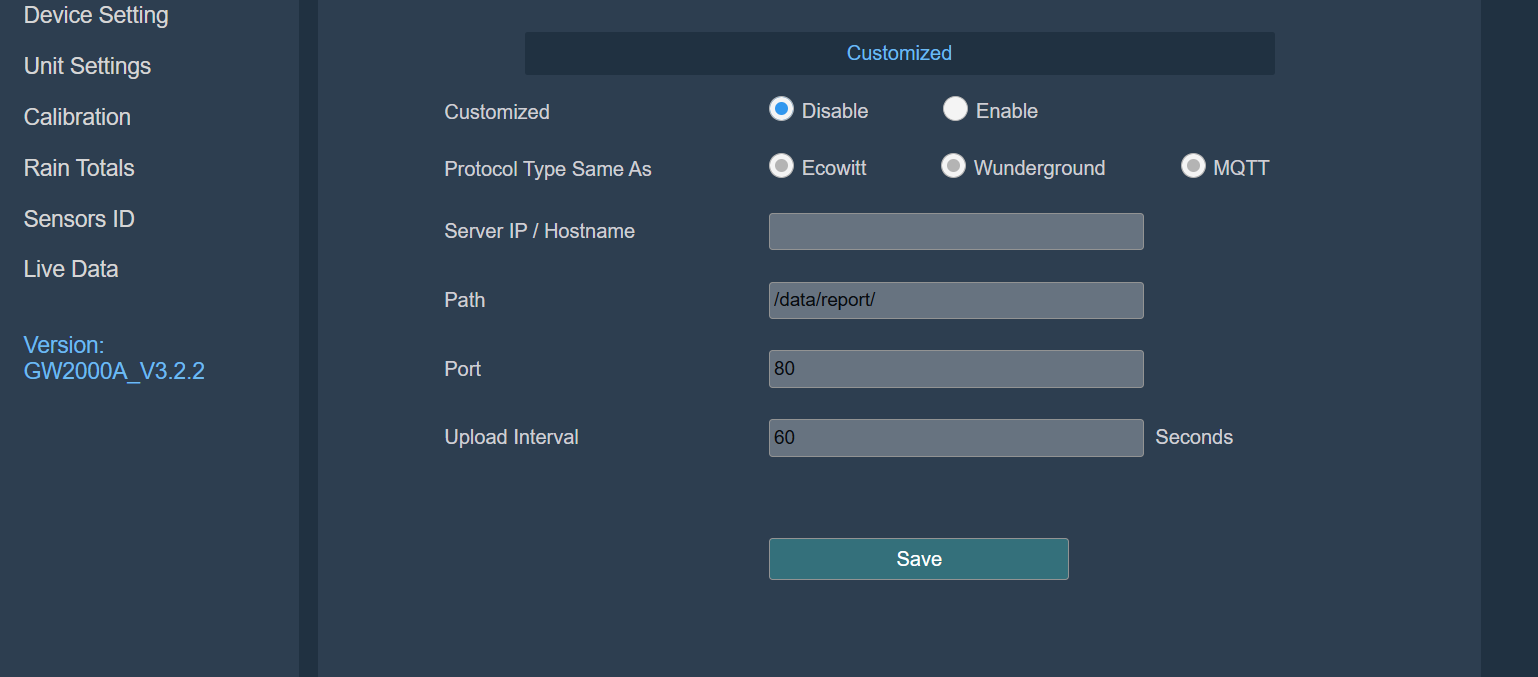Click the Path label
Viewport: 1538px width, 677px height.
point(465,300)
